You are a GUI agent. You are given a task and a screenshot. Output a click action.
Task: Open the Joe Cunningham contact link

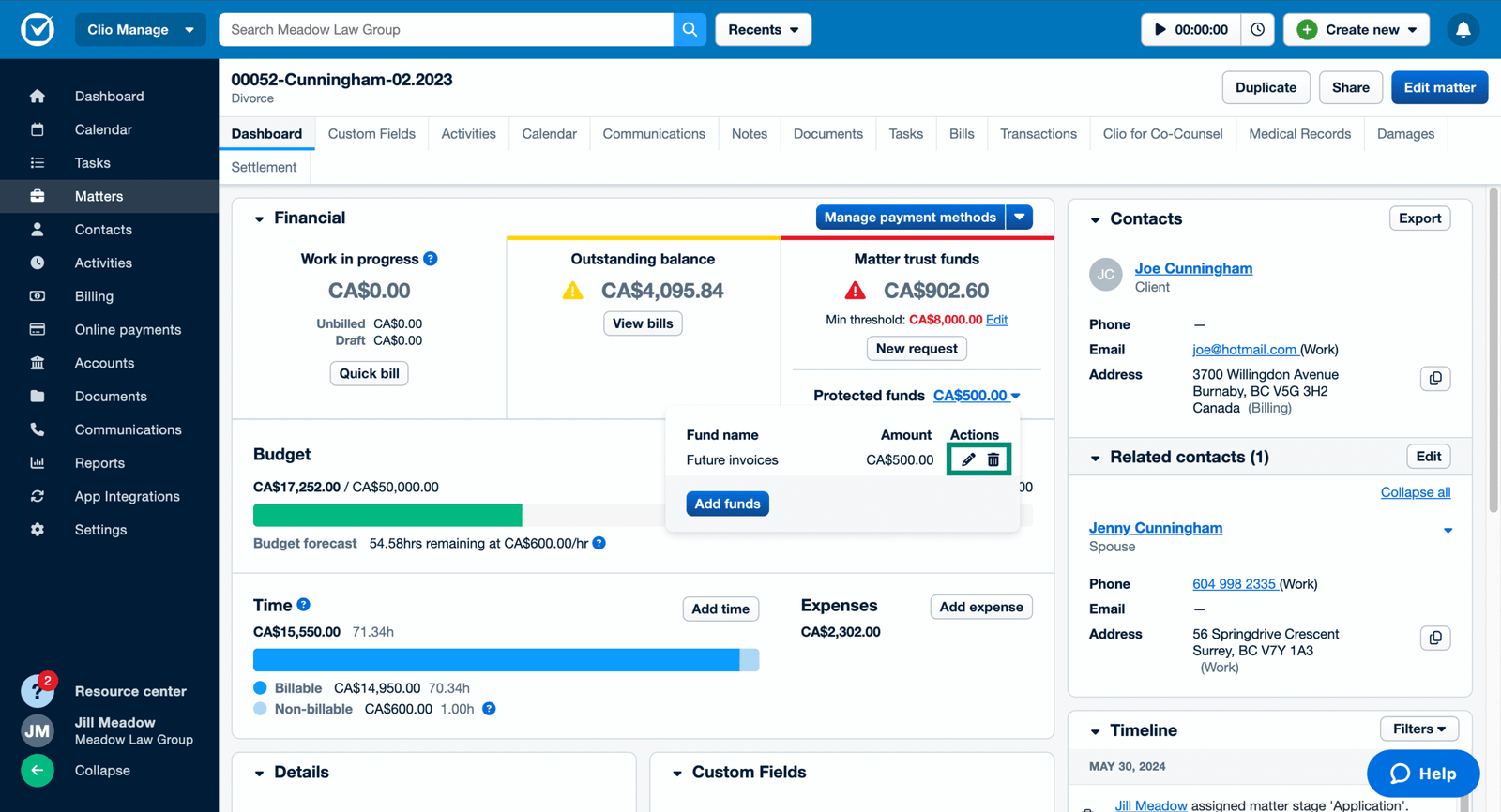tap(1193, 268)
